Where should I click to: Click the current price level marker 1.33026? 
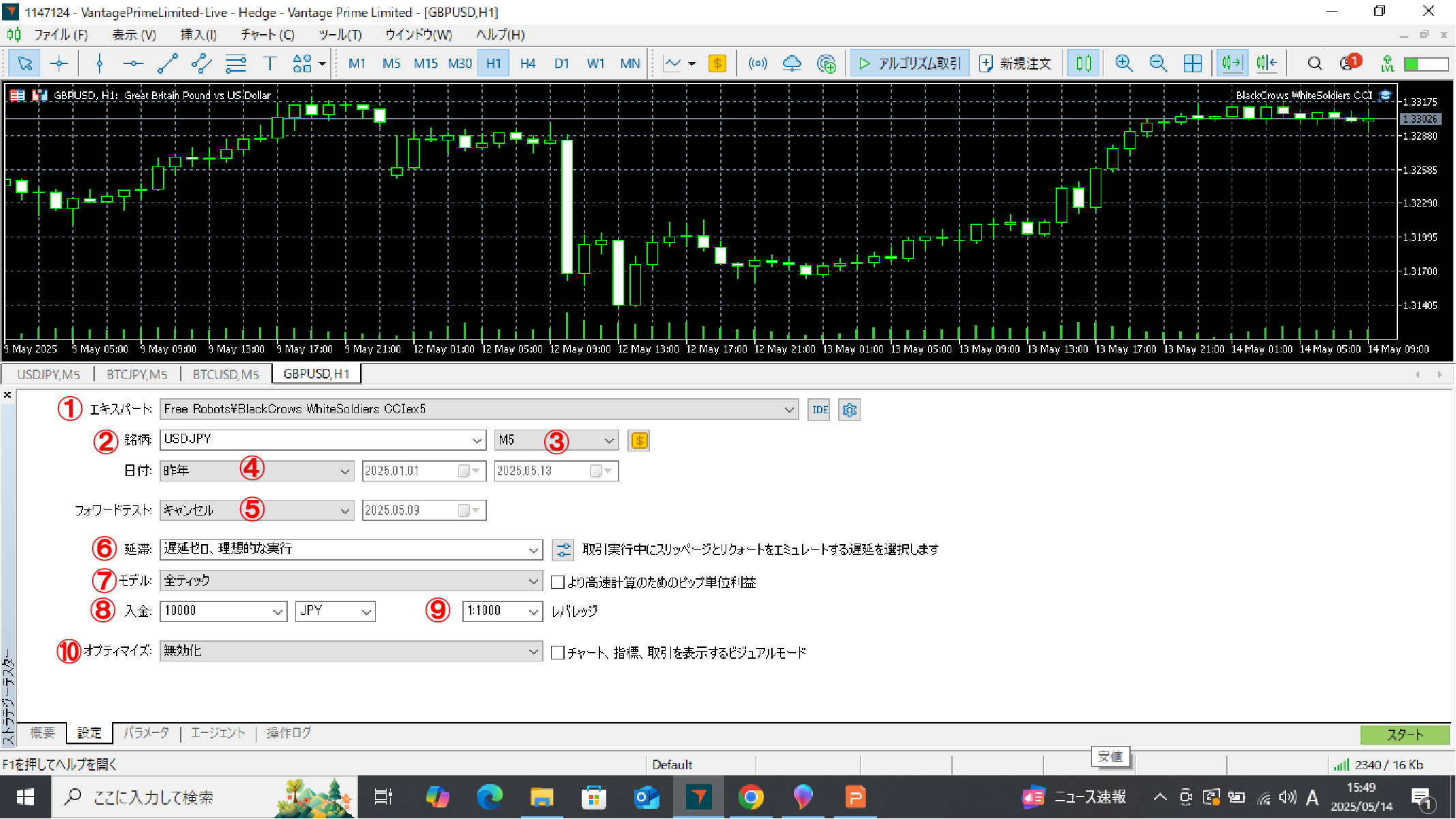point(1420,119)
